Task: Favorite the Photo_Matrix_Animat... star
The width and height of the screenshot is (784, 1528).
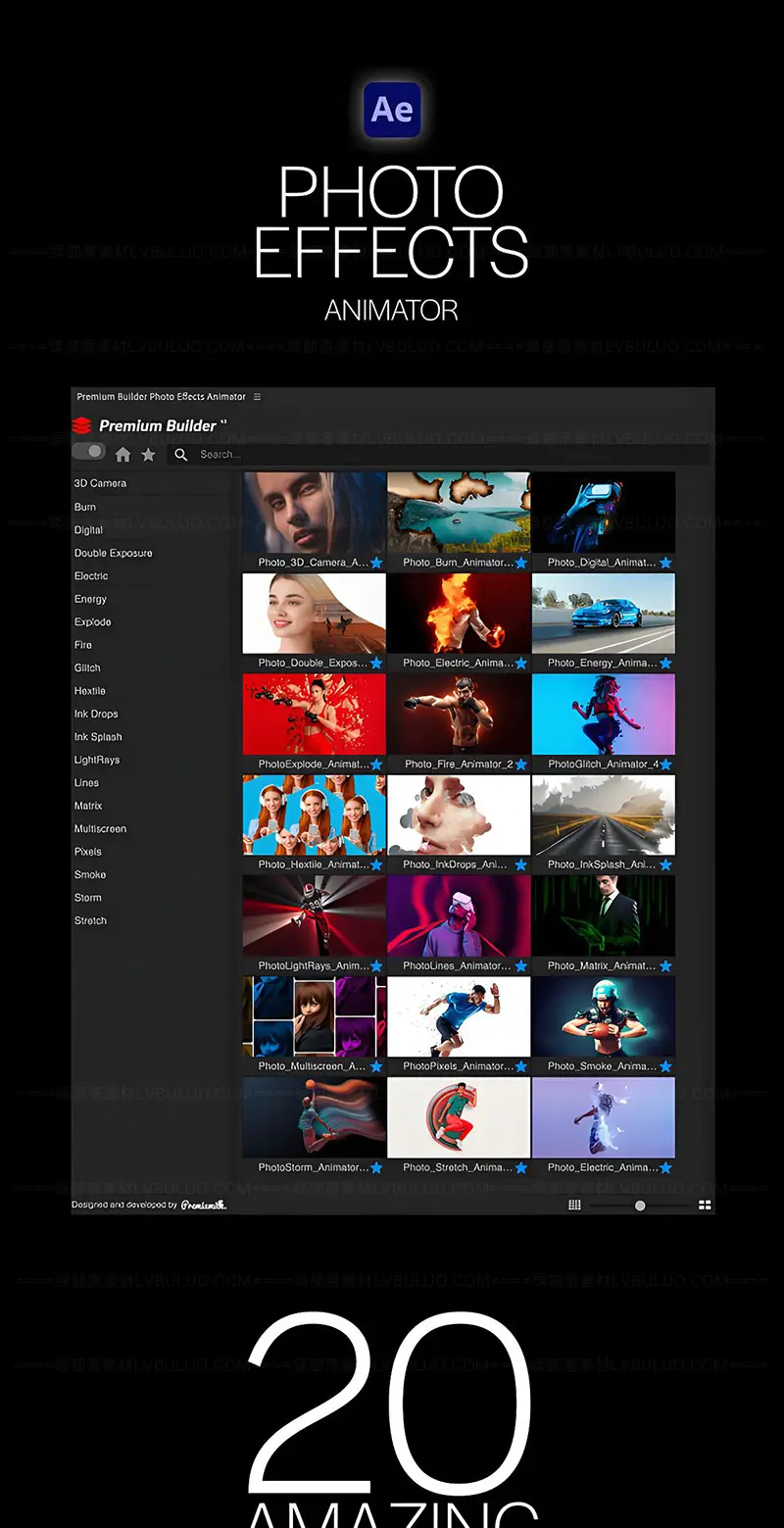Action: [666, 966]
